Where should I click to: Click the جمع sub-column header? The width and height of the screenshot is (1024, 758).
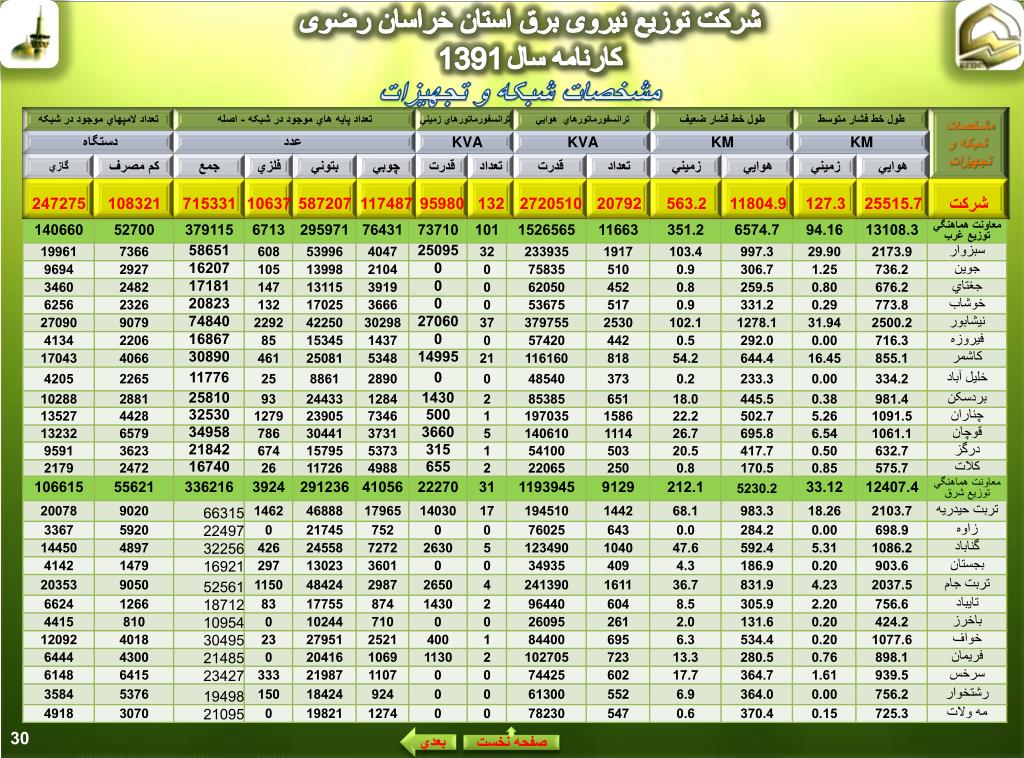point(208,166)
